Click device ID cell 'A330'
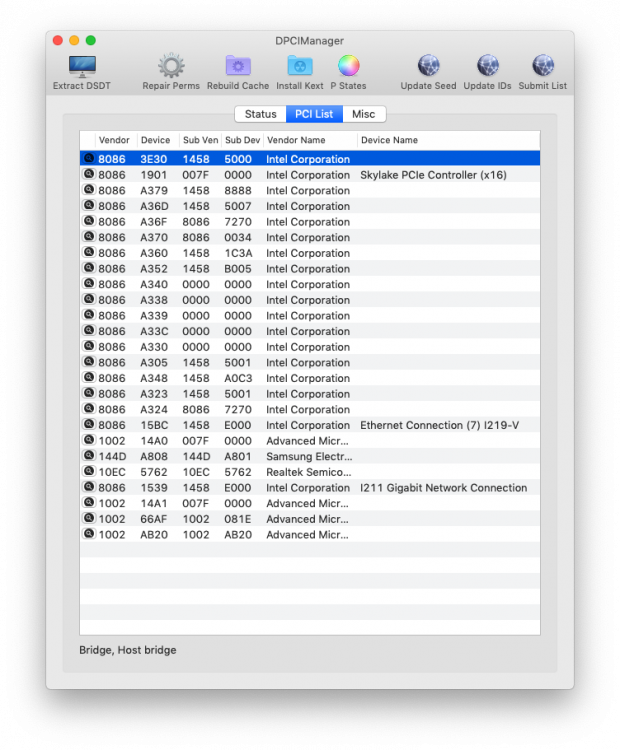 tap(154, 347)
